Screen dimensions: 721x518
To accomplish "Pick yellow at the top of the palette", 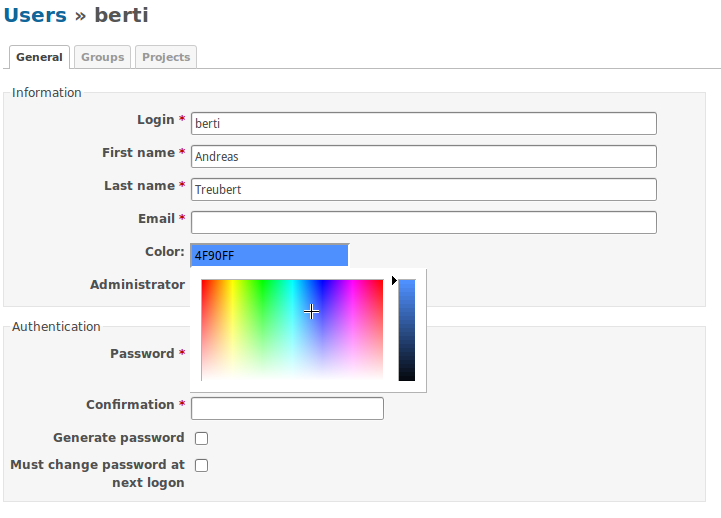I will (x=232, y=283).
